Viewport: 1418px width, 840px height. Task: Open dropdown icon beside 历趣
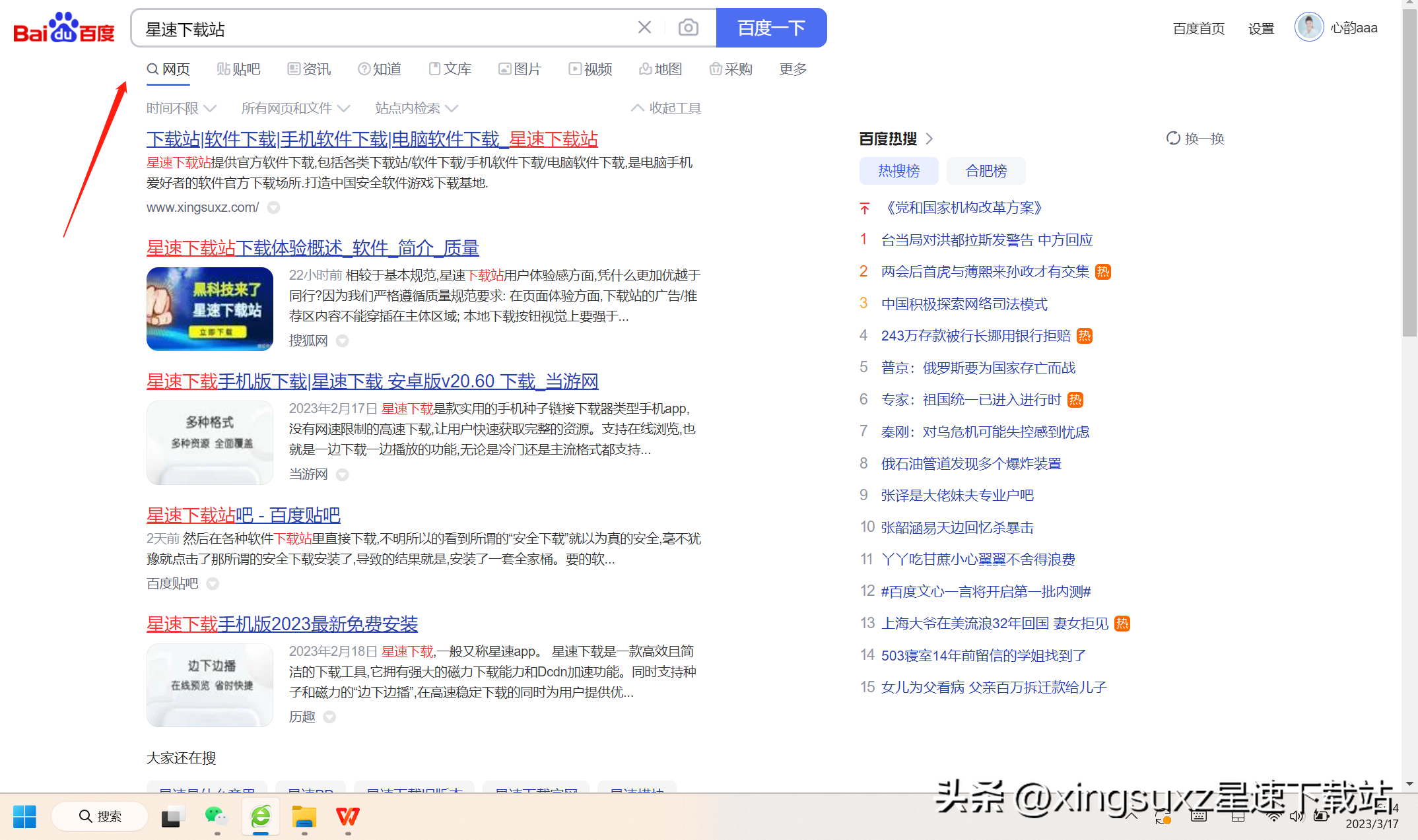click(329, 717)
